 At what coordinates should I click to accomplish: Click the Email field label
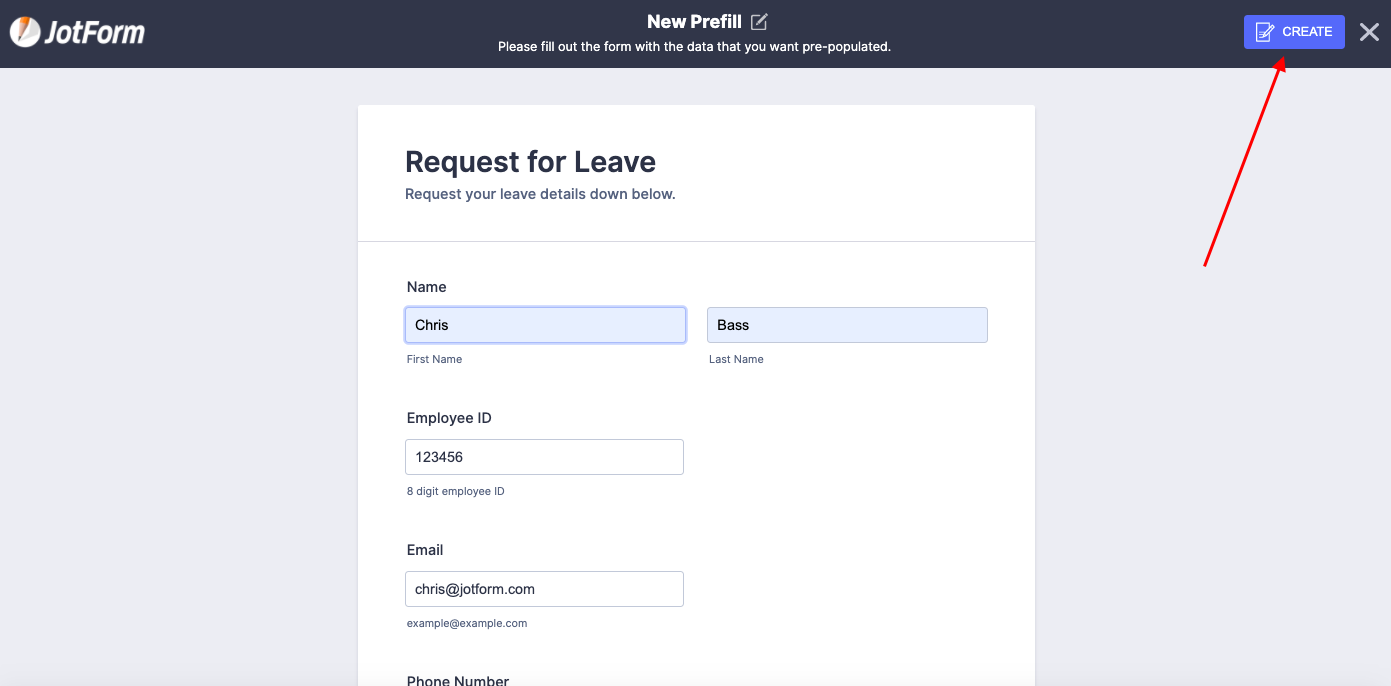pyautogui.click(x=425, y=550)
